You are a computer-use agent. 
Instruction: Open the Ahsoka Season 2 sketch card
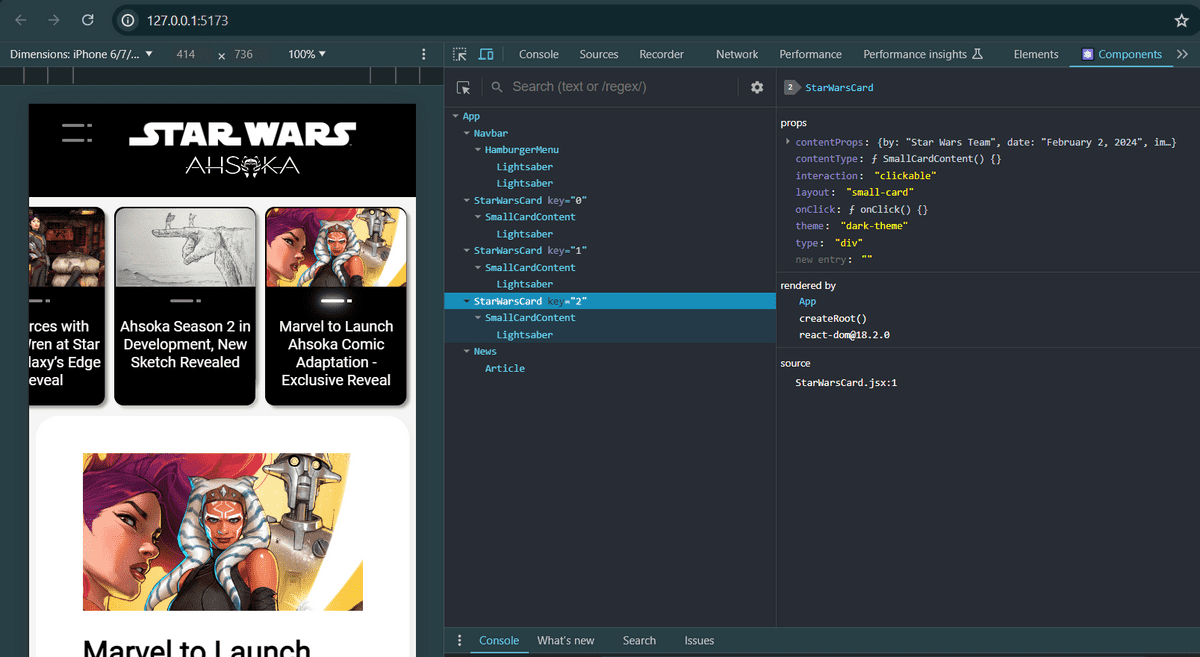coord(185,306)
